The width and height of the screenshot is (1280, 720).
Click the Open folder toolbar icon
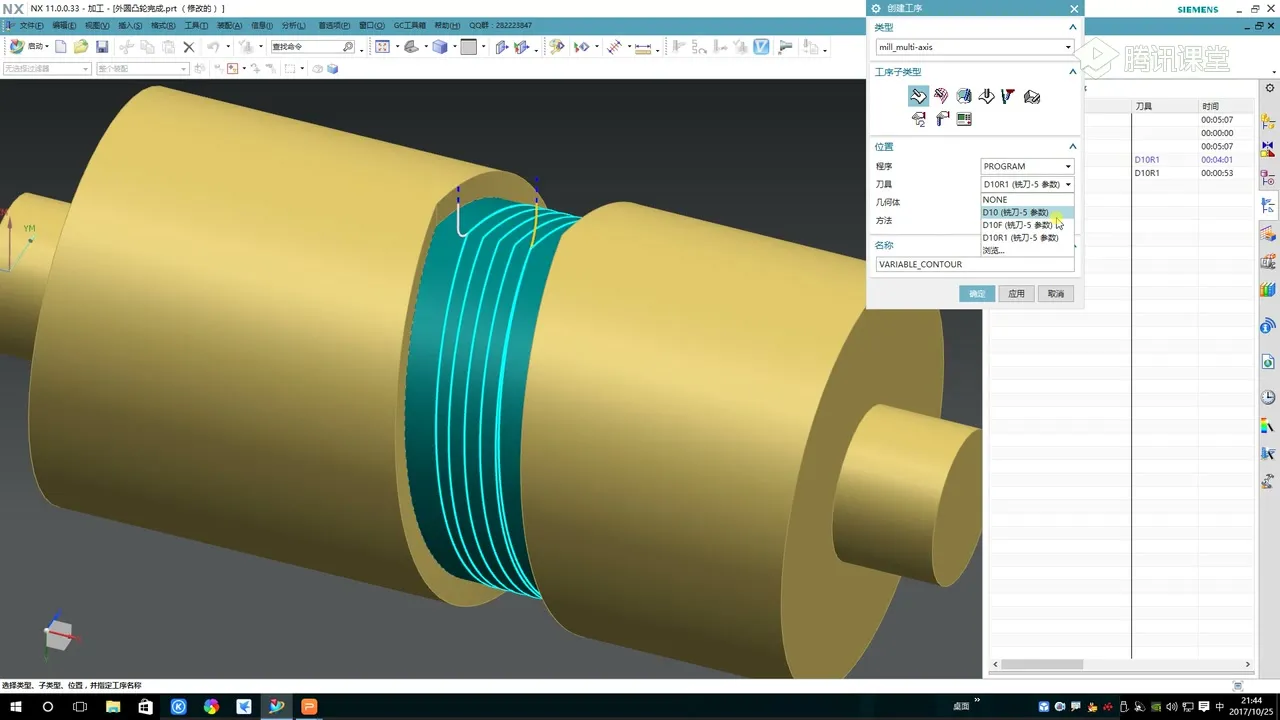81,47
